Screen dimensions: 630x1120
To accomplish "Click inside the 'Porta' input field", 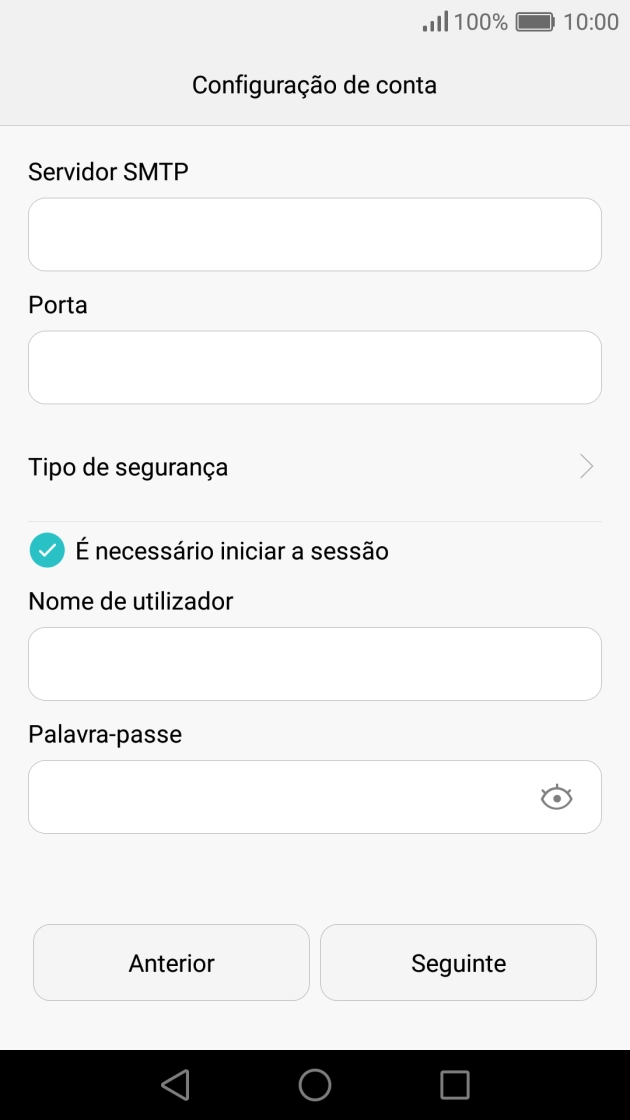I will pyautogui.click(x=315, y=367).
